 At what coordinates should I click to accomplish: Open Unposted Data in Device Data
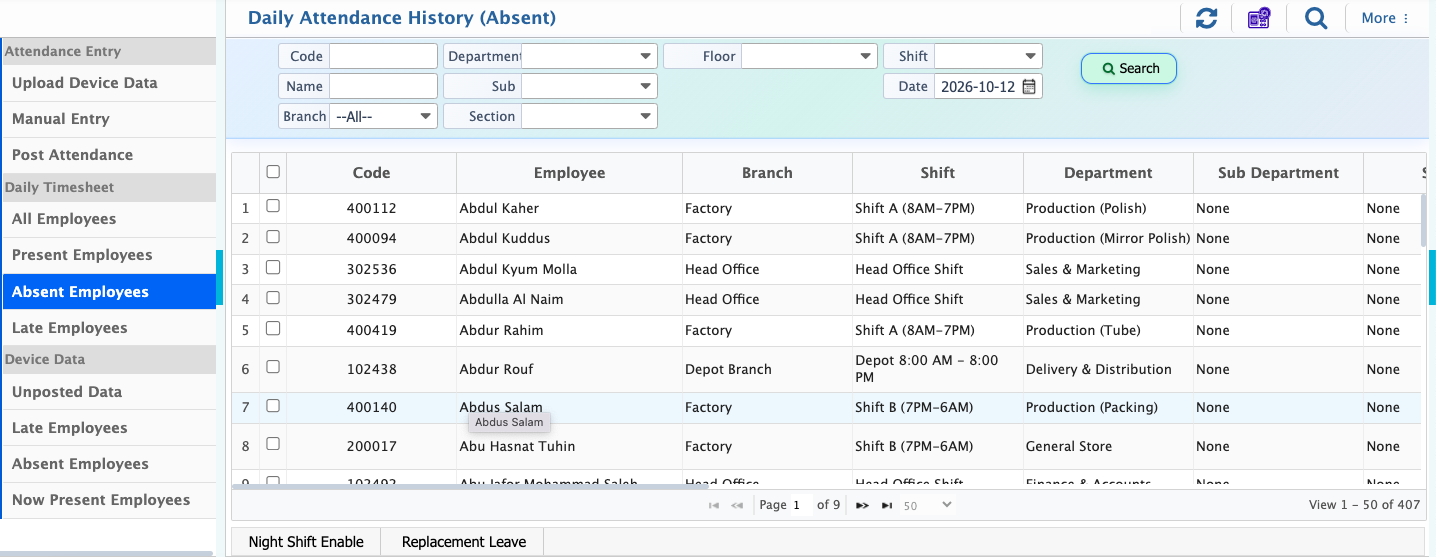(x=109, y=392)
